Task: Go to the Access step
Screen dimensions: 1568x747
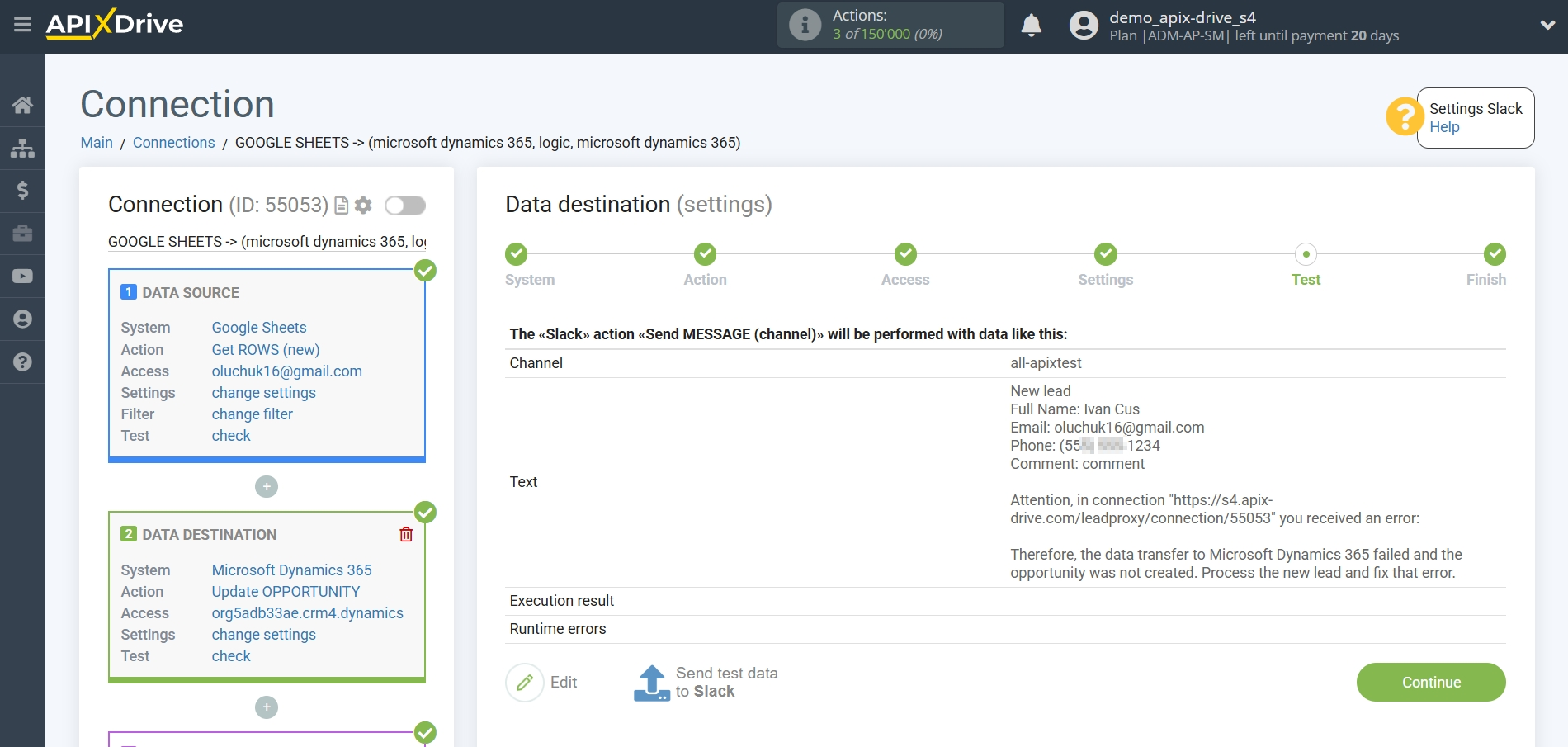Action: point(905,254)
